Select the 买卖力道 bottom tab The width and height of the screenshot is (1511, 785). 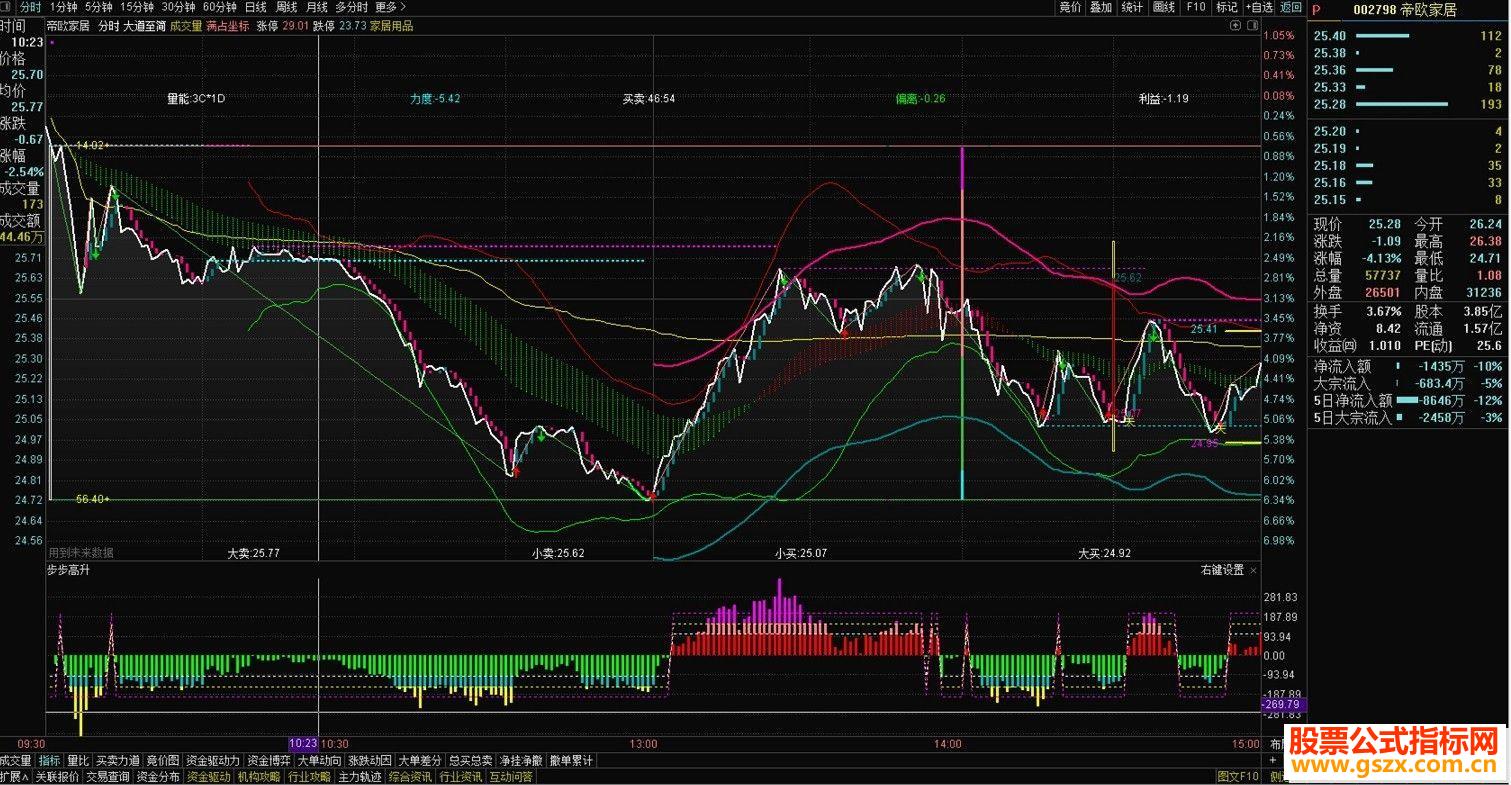(x=118, y=760)
